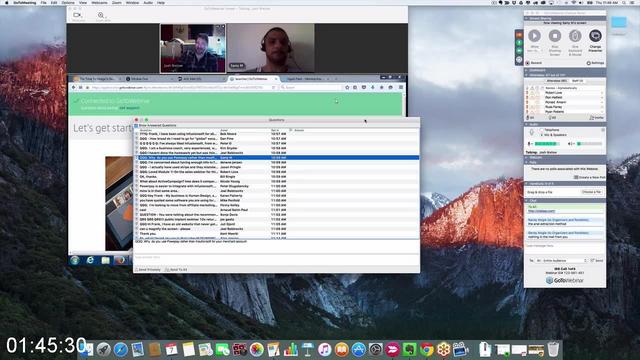The image size is (640, 360).
Task: Select the question row from Samy M
Action: [276, 158]
